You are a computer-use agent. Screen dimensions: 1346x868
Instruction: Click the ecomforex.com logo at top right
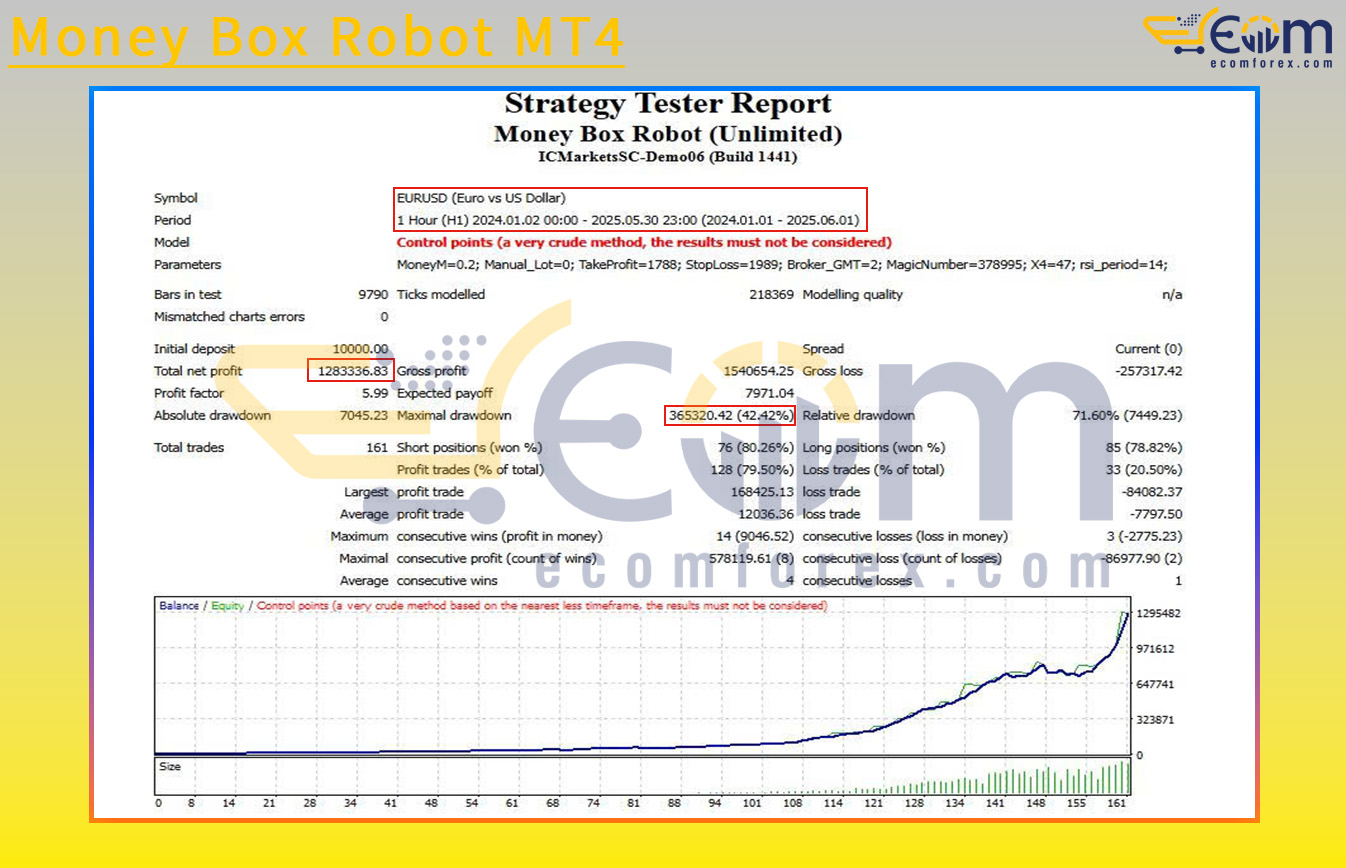(1238, 38)
